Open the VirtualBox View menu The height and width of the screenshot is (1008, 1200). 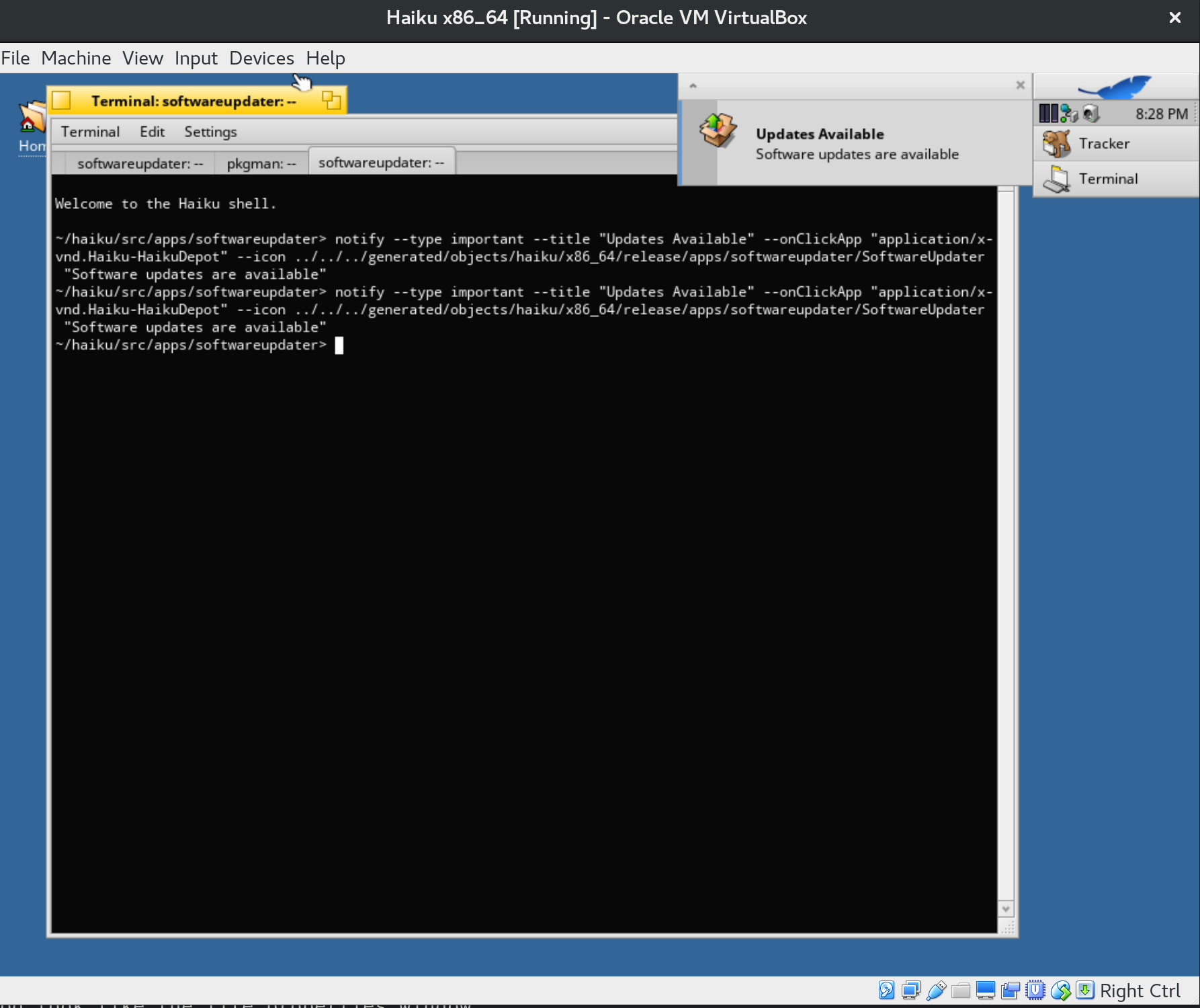click(142, 58)
